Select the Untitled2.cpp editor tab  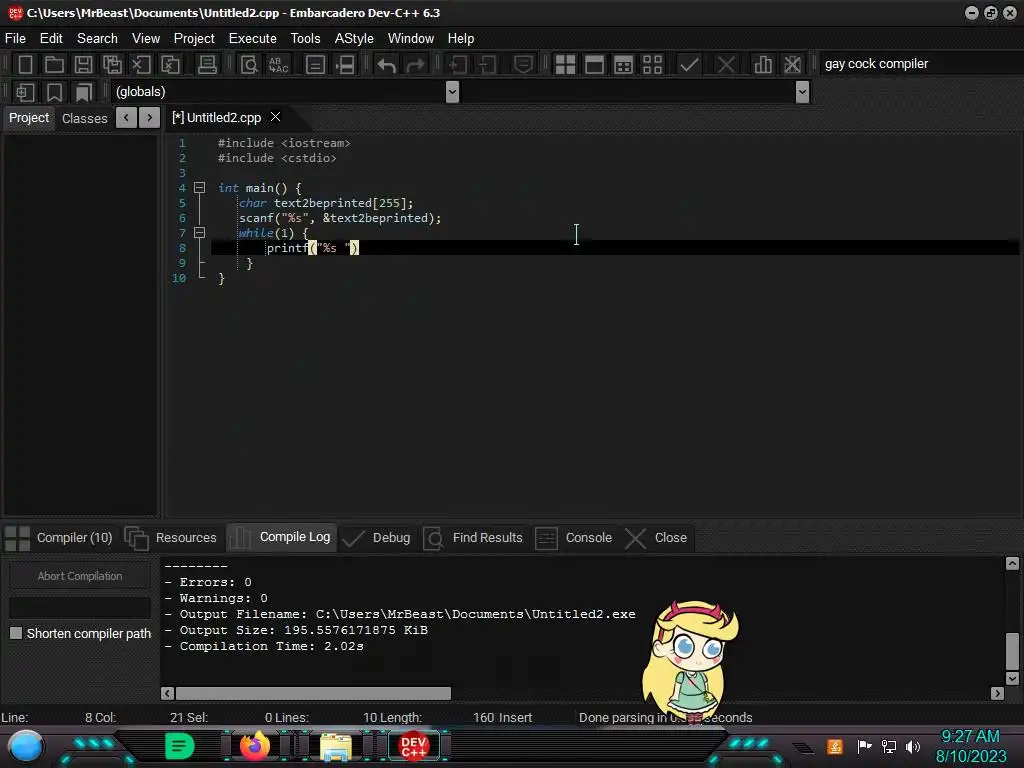(217, 118)
